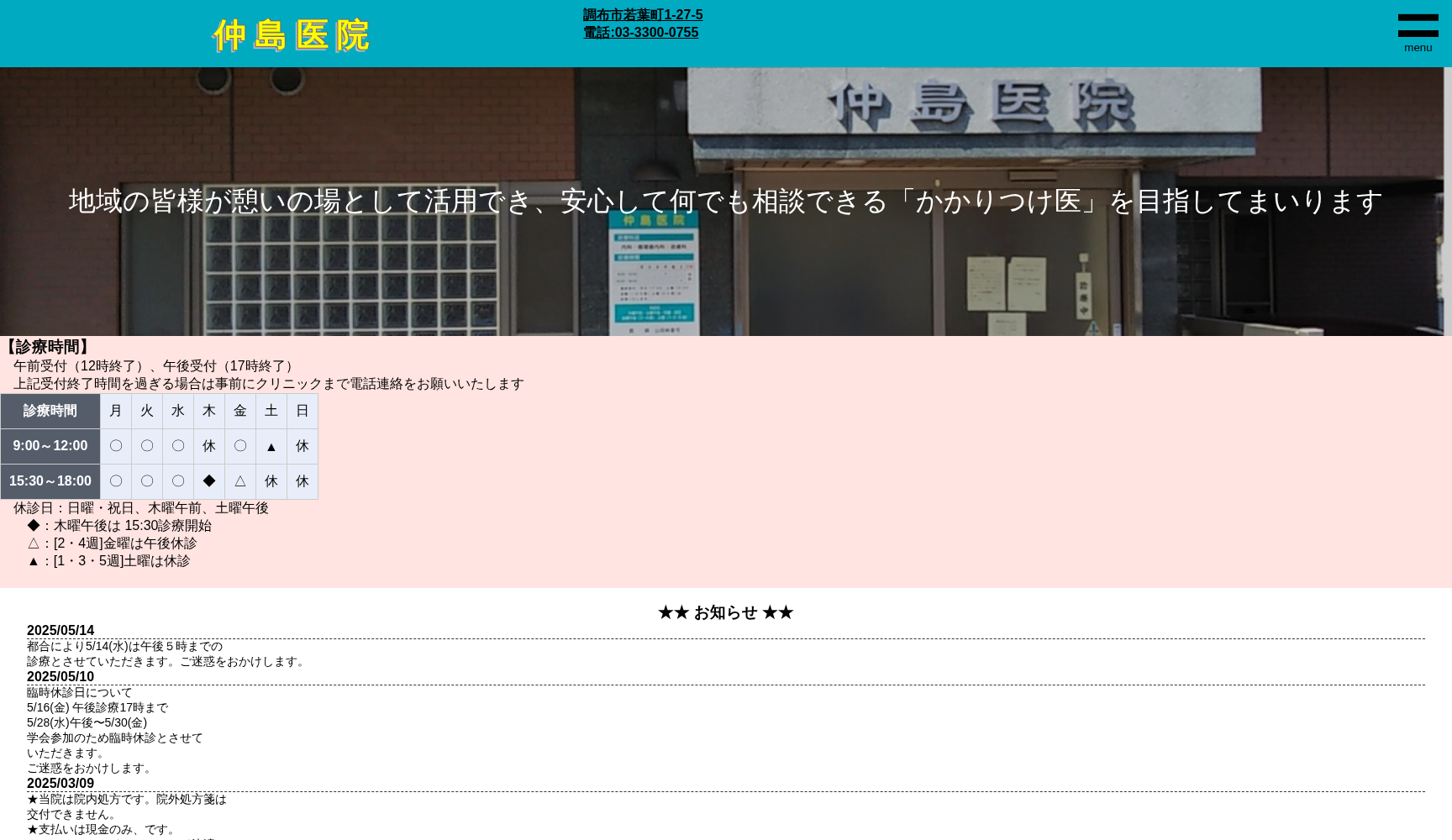Image resolution: width=1452 pixels, height=840 pixels.
Task: Click the hero slogan text about かかりつけ医
Action: click(x=725, y=202)
